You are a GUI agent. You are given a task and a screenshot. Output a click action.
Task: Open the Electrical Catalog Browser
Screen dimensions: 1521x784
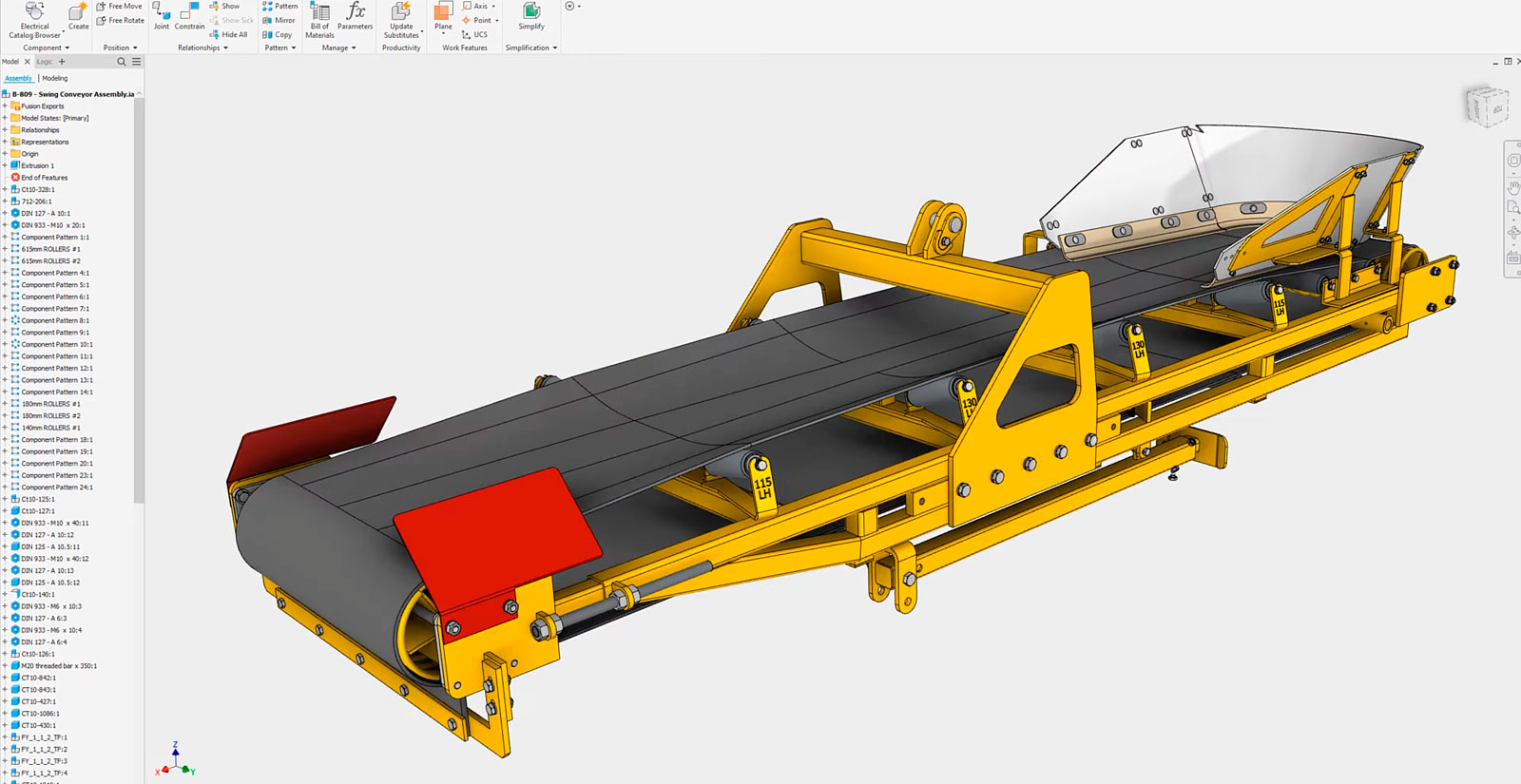pos(35,20)
